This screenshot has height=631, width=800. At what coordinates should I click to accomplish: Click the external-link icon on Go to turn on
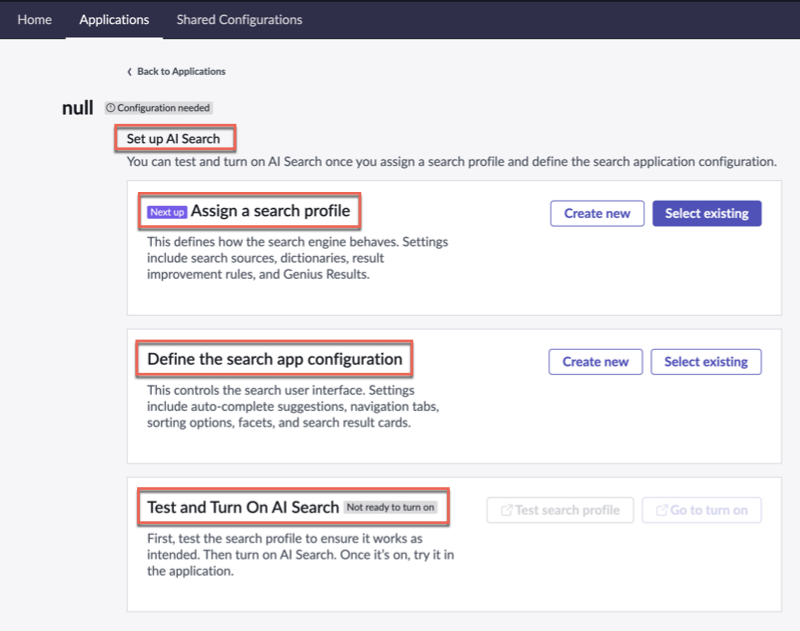pyautogui.click(x=662, y=510)
